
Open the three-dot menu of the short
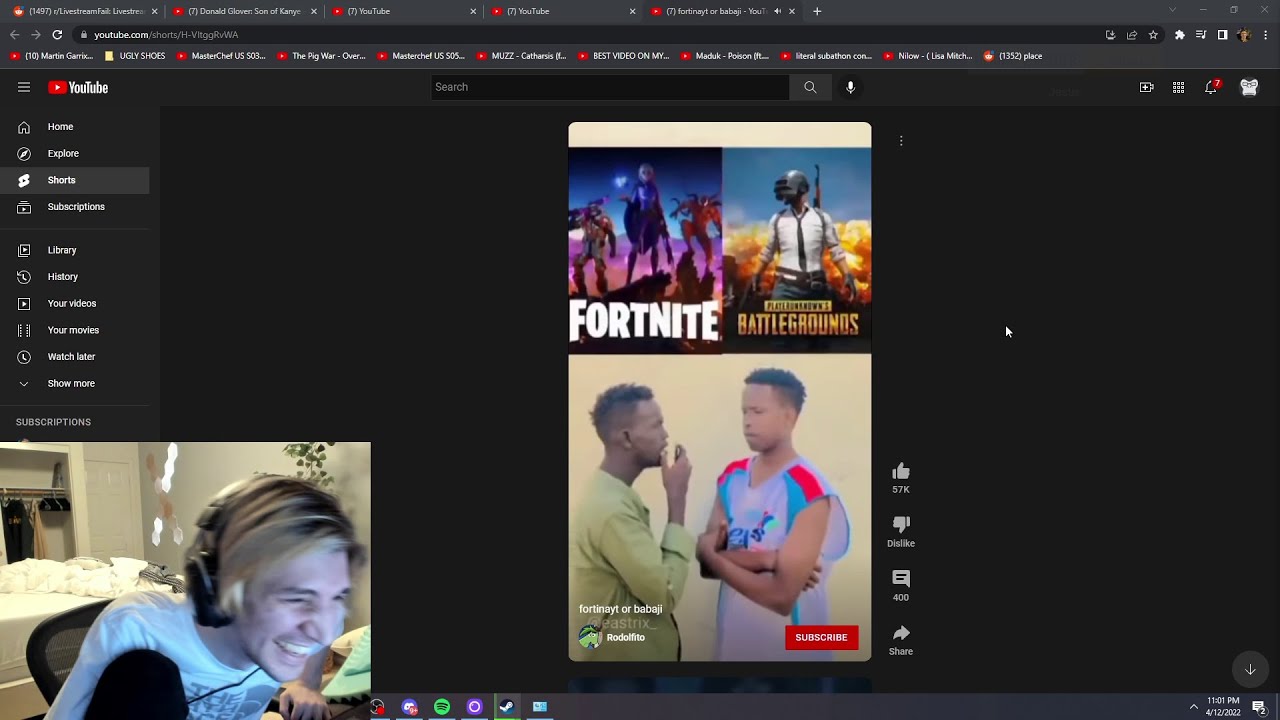click(x=901, y=141)
